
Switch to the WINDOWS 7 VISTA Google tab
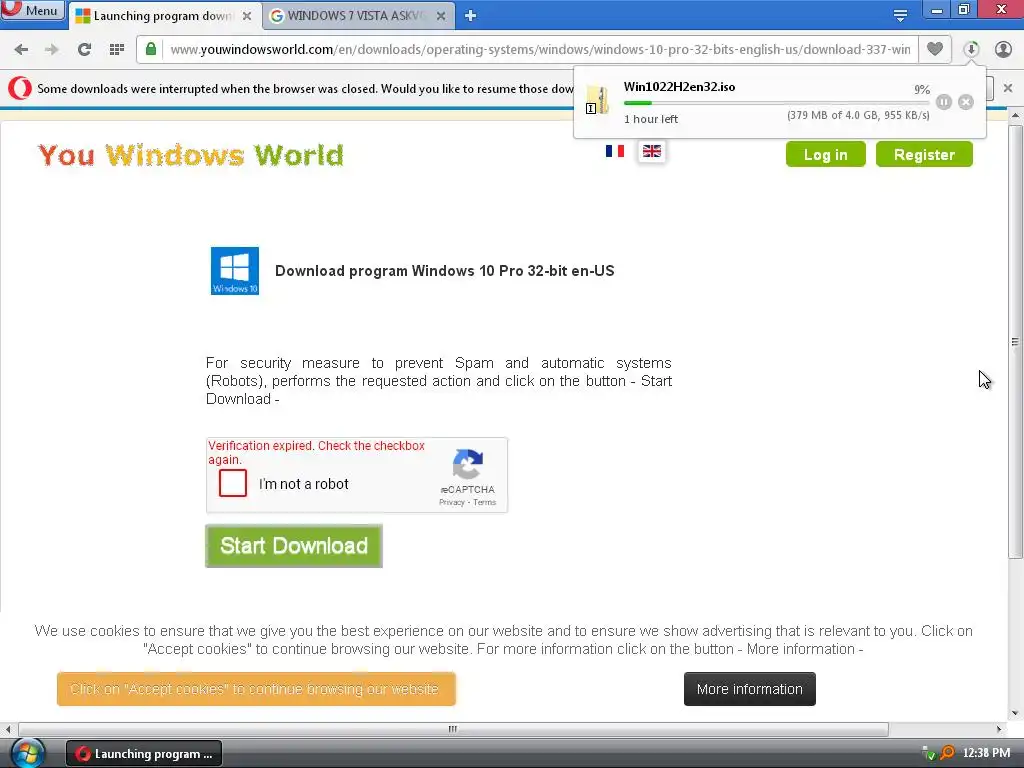pyautogui.click(x=358, y=16)
